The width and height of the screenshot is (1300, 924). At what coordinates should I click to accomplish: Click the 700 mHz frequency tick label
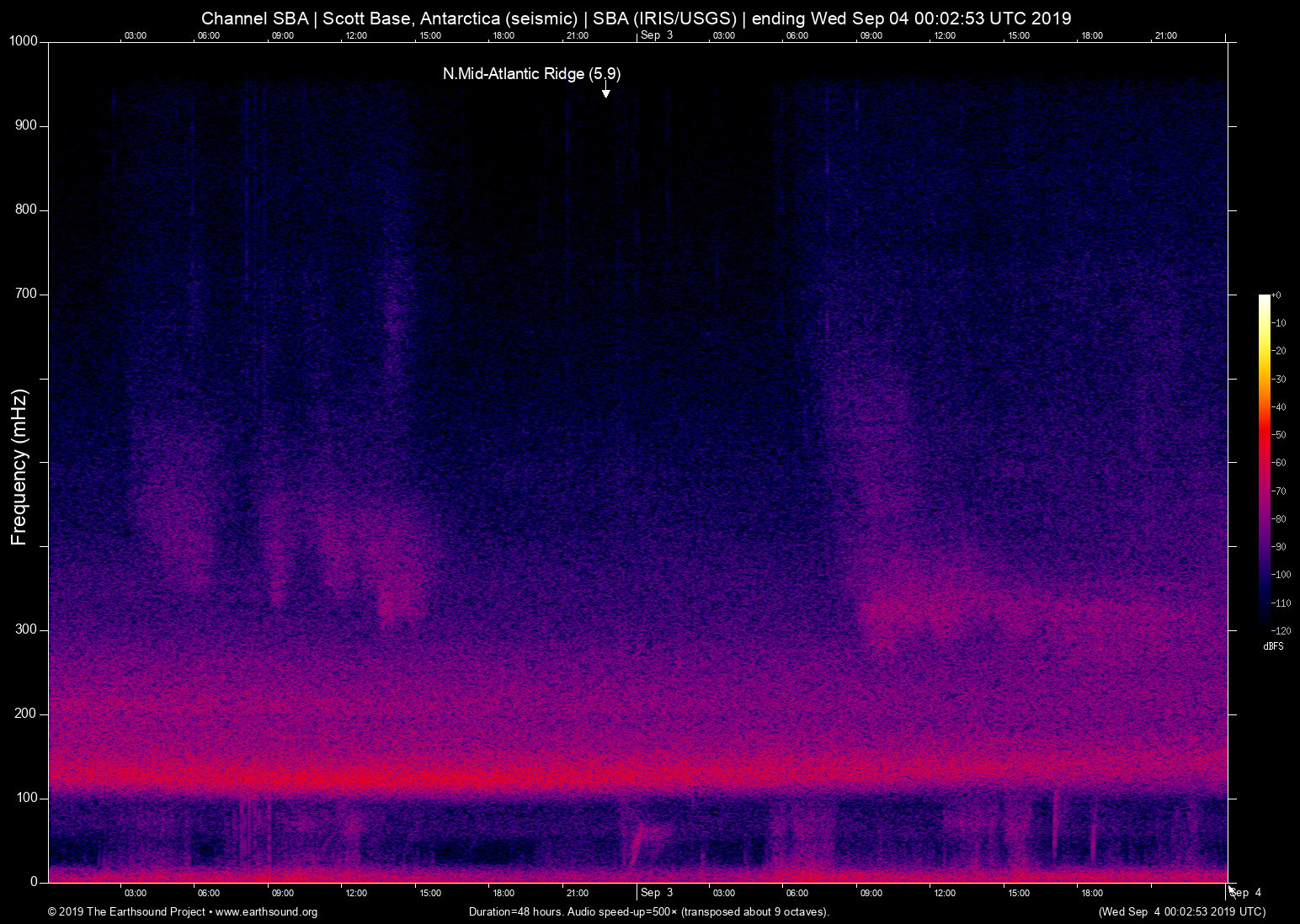pyautogui.click(x=26, y=294)
